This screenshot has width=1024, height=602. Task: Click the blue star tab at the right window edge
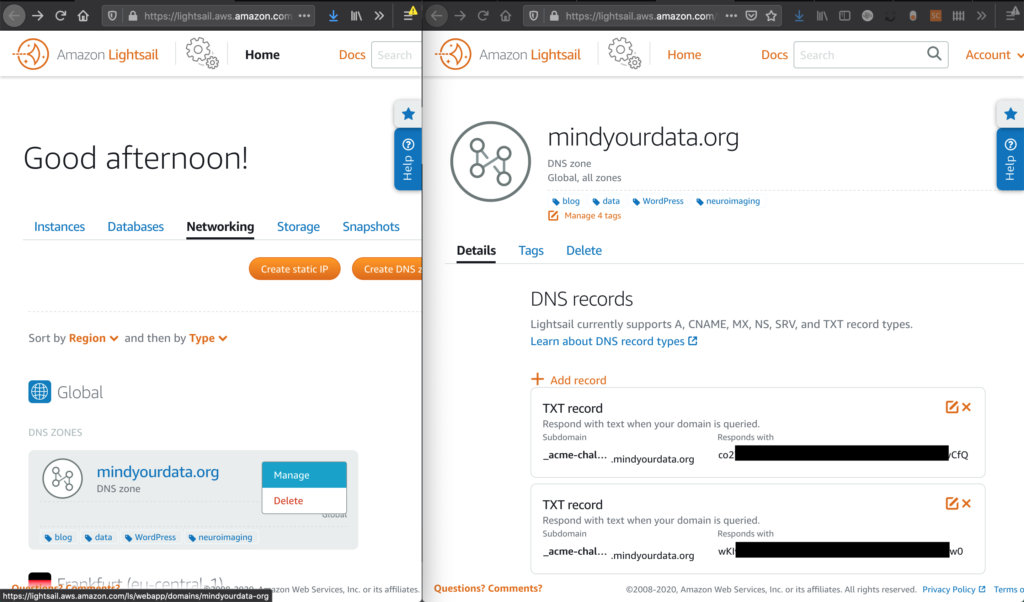(x=1010, y=114)
